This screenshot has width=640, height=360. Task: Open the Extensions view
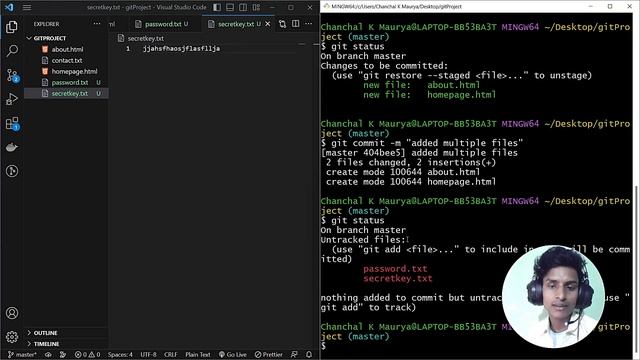(12, 123)
